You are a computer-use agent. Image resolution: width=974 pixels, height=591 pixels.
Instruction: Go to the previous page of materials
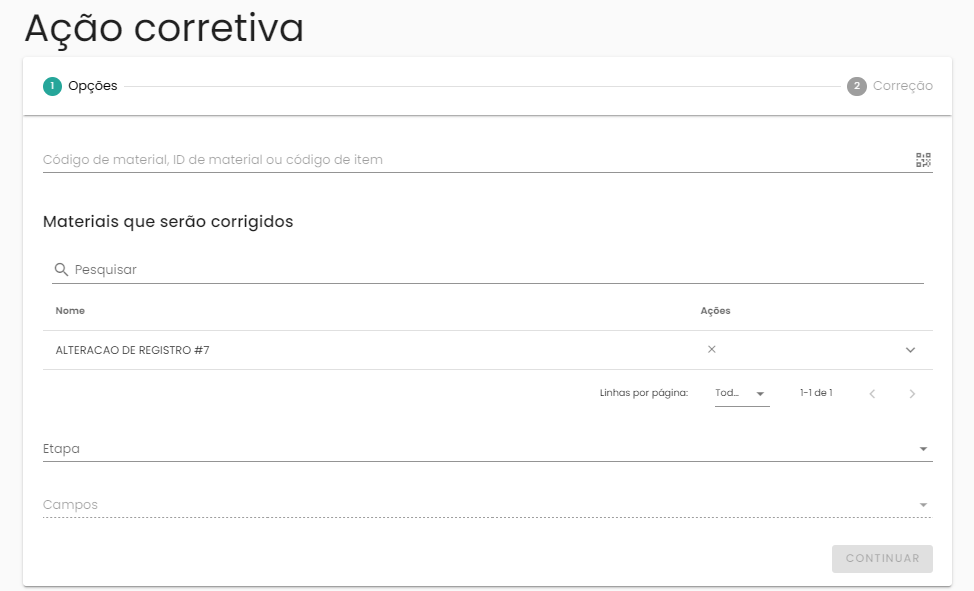872,394
